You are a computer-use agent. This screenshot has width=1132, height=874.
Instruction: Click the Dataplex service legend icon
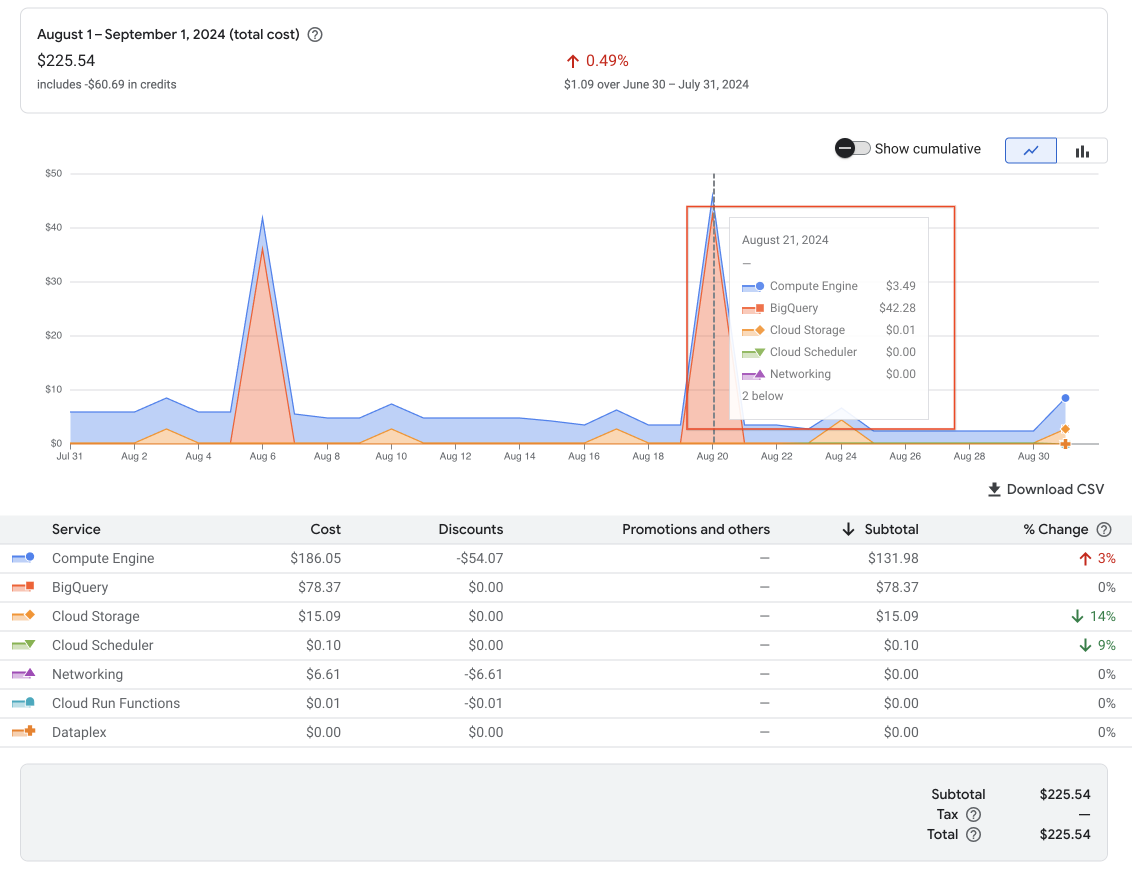pyautogui.click(x=23, y=732)
